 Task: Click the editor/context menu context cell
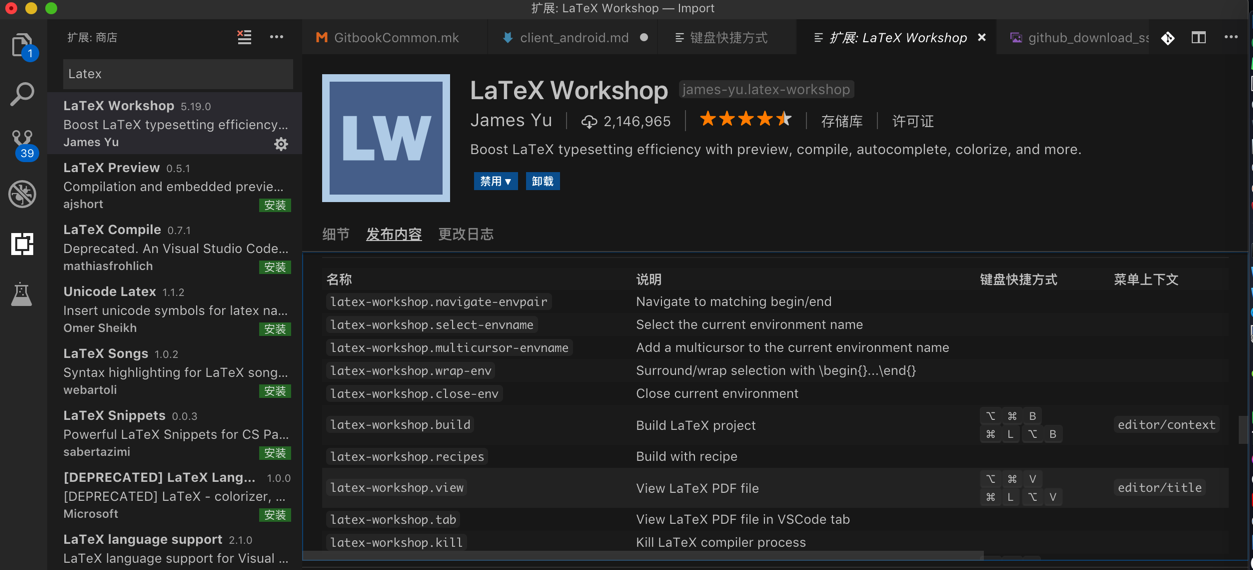(x=1166, y=425)
